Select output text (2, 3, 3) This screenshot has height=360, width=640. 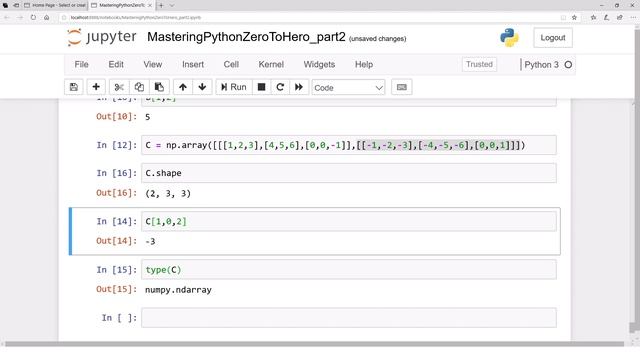coord(168,193)
